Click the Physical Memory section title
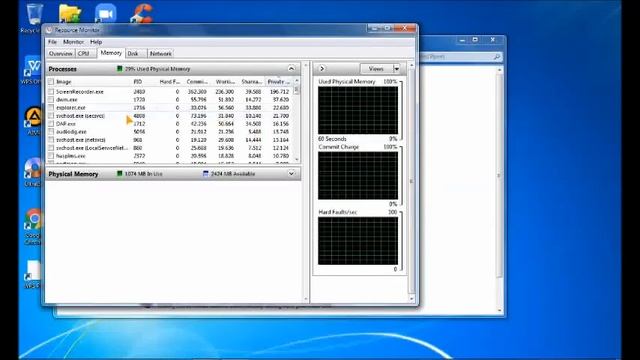 (73, 174)
